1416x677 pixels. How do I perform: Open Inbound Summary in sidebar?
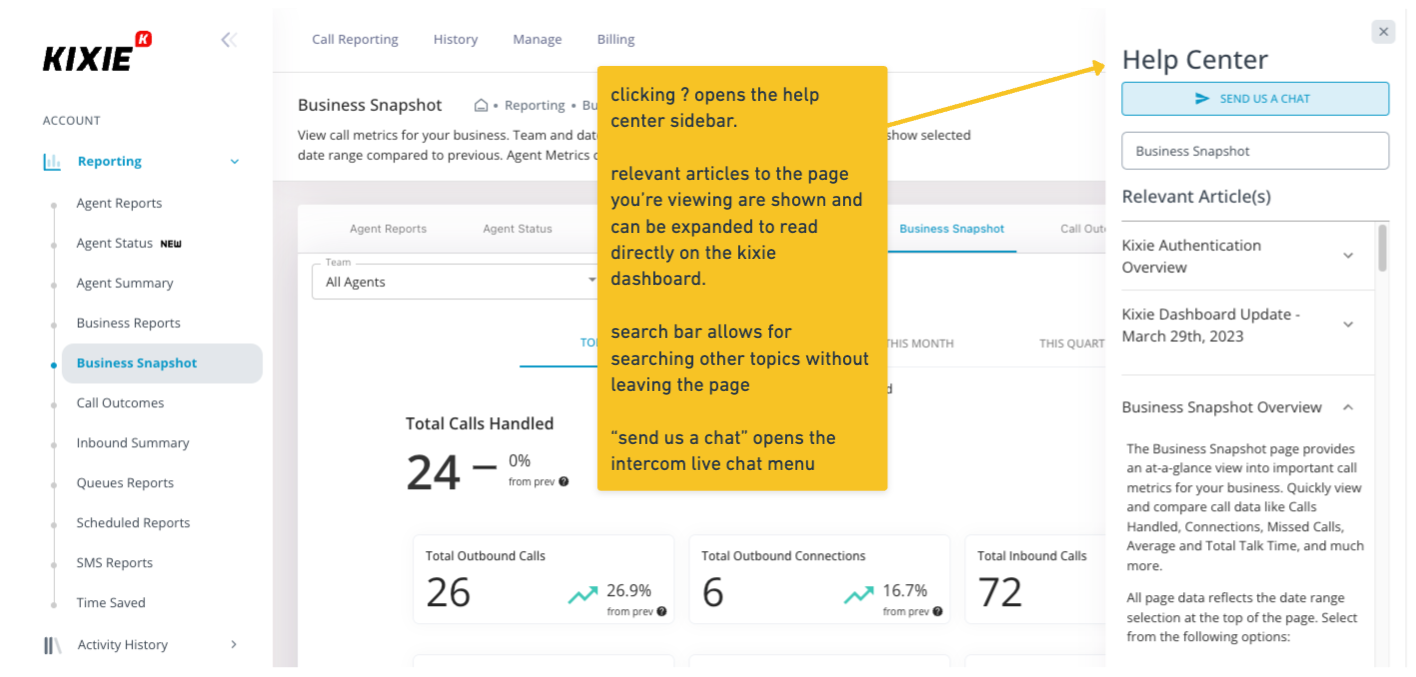pos(133,443)
